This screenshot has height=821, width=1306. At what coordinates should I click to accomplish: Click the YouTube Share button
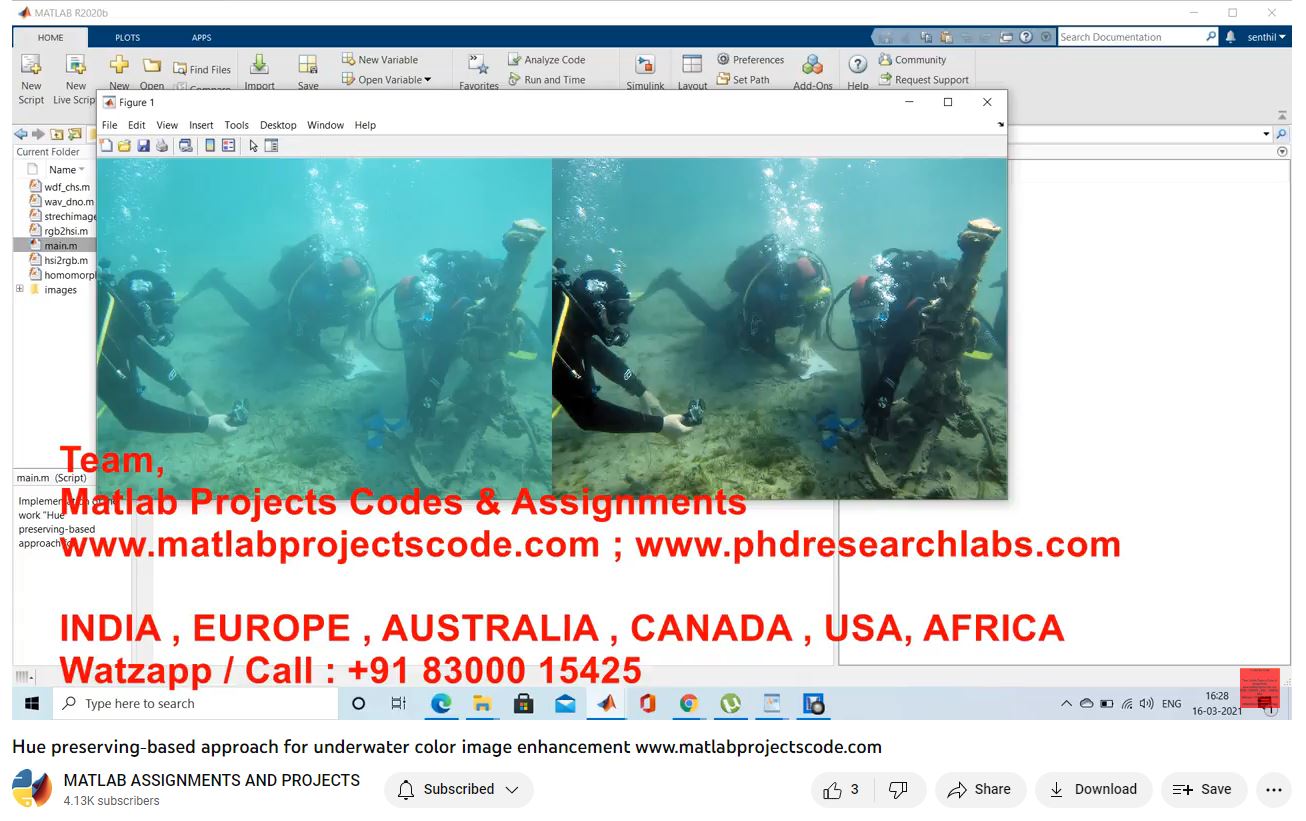tap(980, 790)
